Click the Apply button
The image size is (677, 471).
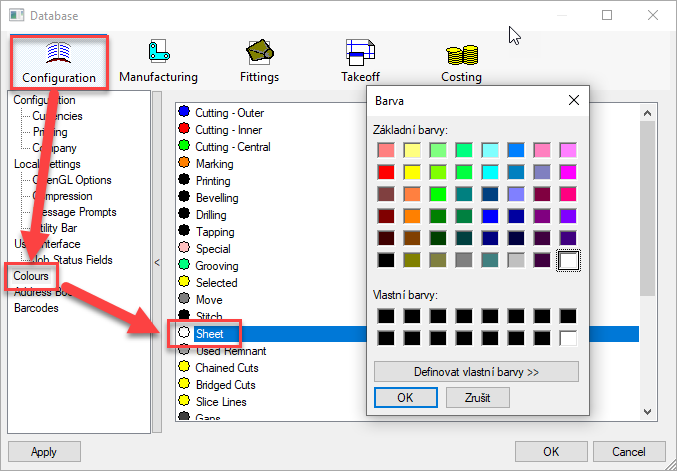click(44, 452)
